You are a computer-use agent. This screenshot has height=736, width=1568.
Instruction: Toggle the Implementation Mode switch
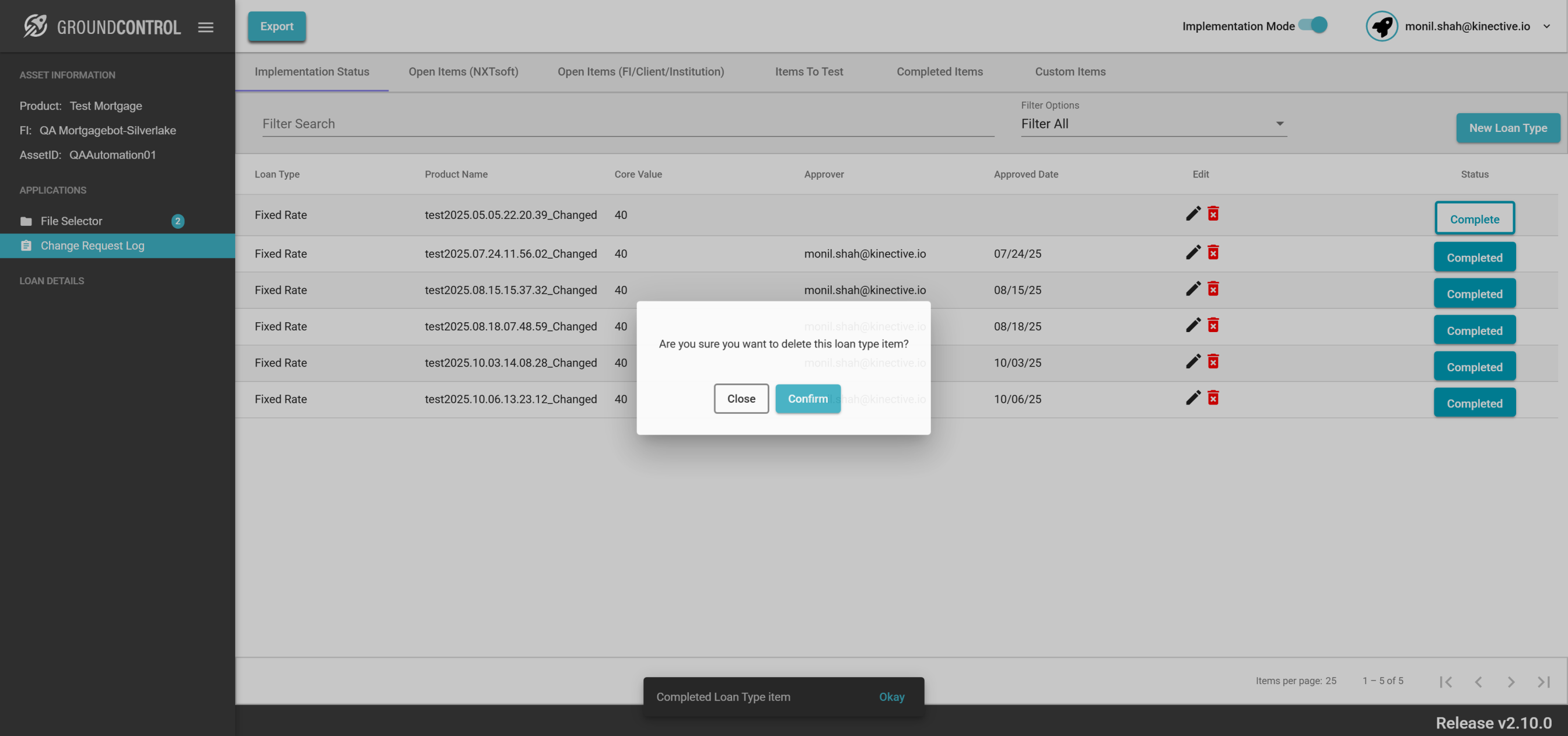[1313, 25]
